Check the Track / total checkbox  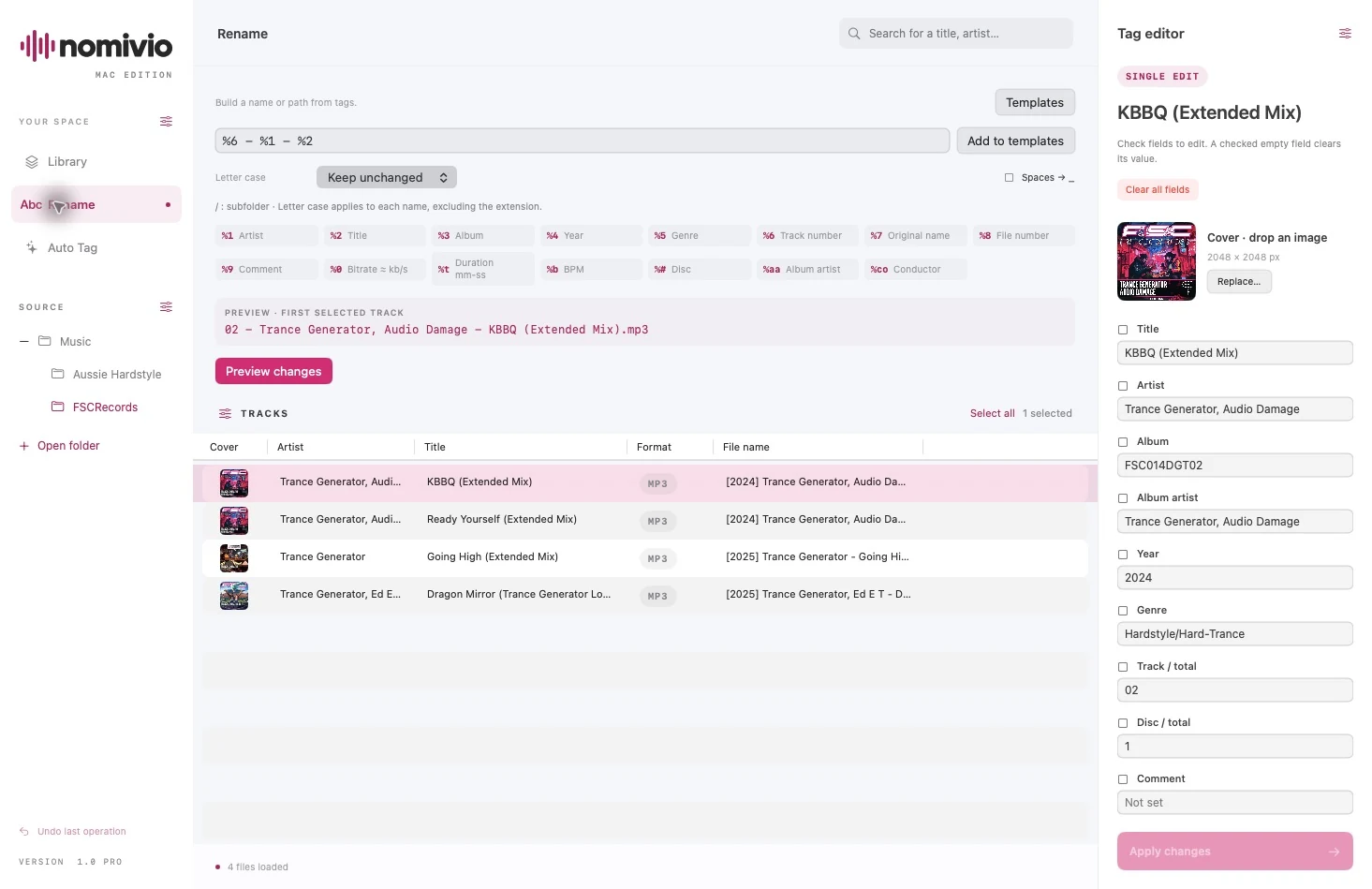pyautogui.click(x=1123, y=667)
